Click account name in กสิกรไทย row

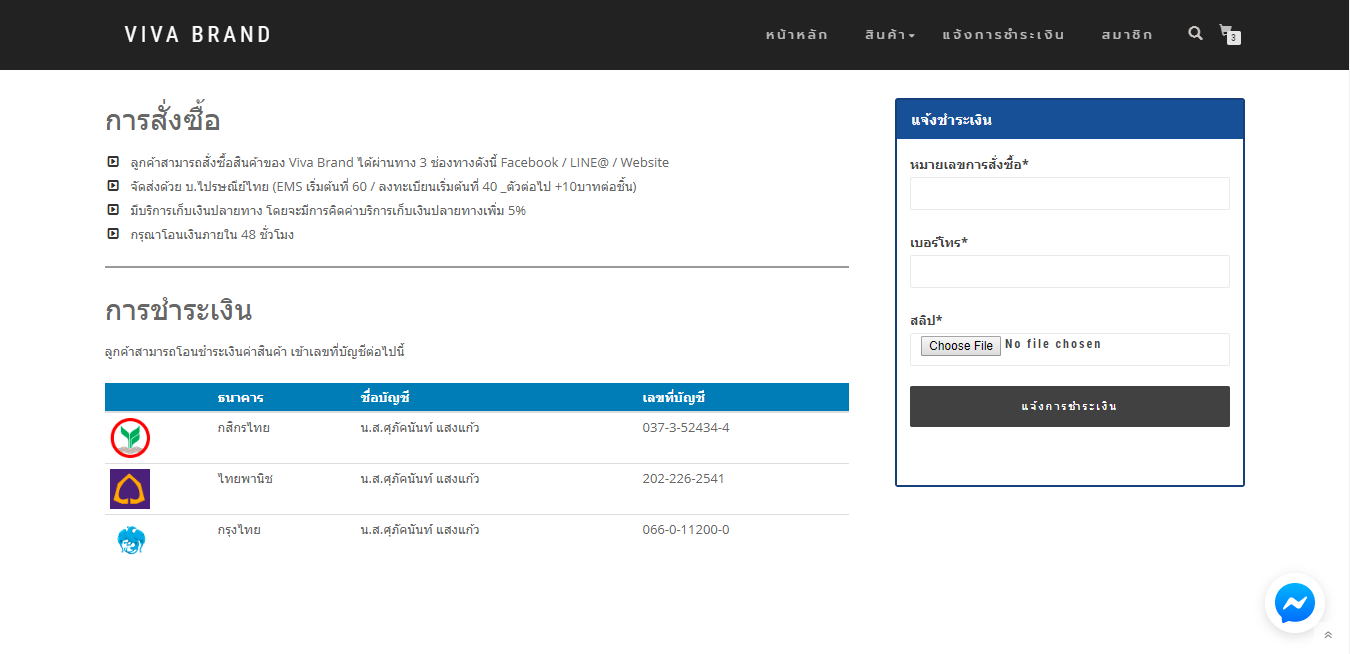pyautogui.click(x=420, y=428)
